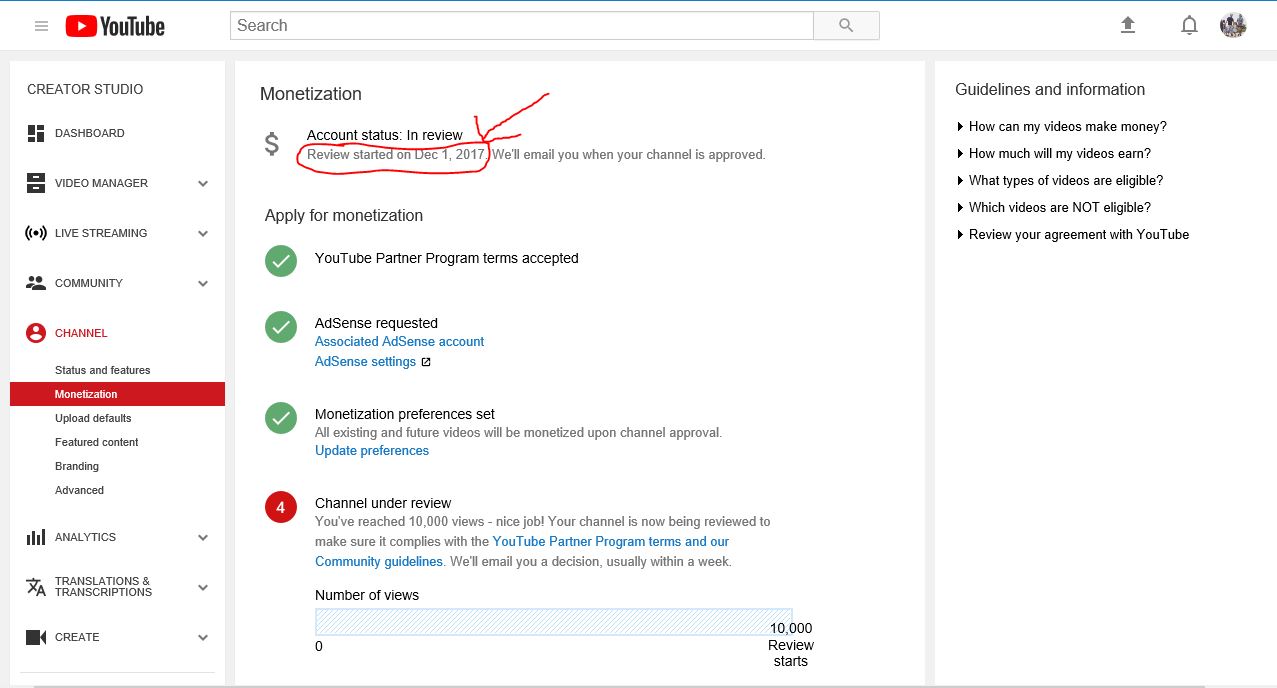Click '10,000 Review starts' label
The width and height of the screenshot is (1277, 688).
(790, 645)
